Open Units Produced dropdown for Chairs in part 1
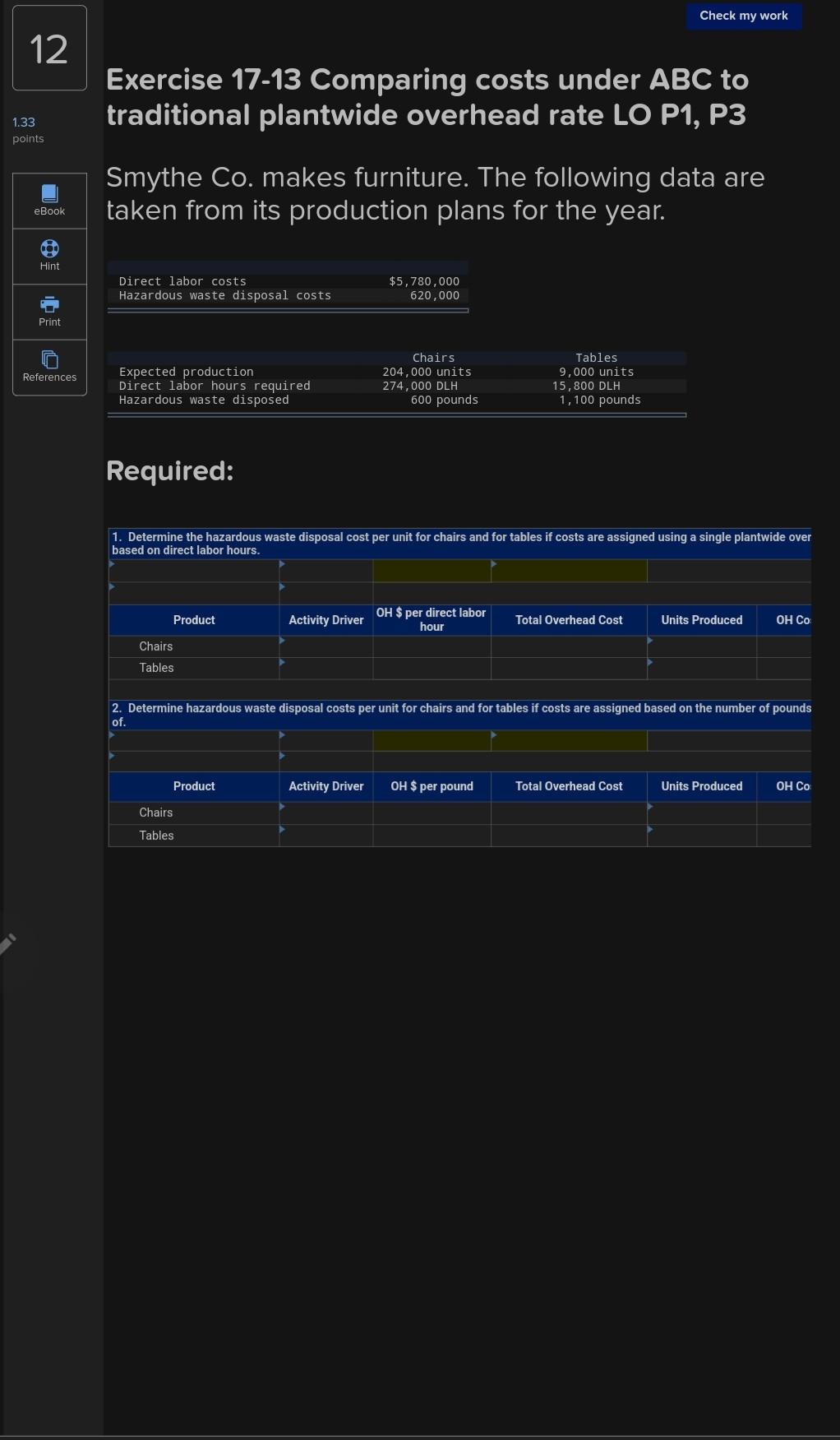840x1440 pixels. pyautogui.click(x=701, y=646)
